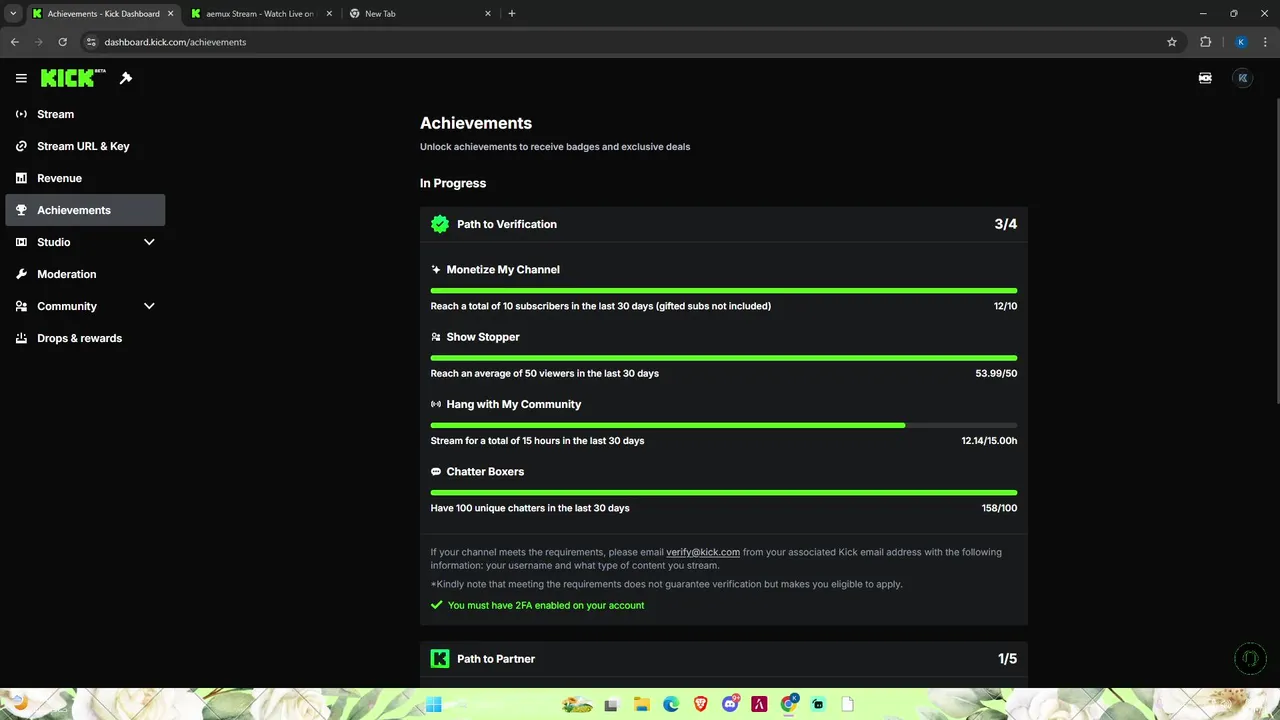This screenshot has width=1280, height=720.
Task: Click the Achievements page heading
Action: [476, 123]
